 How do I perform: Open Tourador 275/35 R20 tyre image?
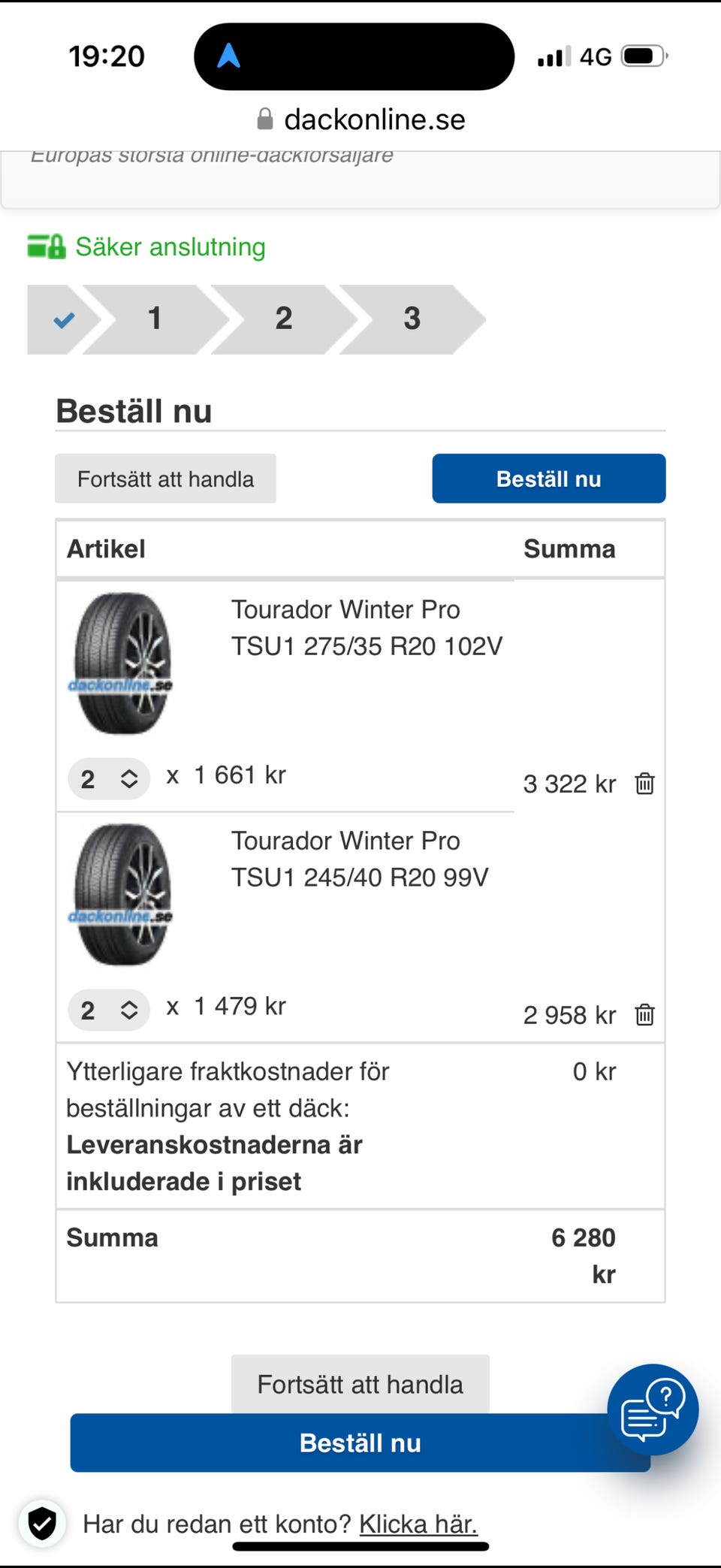click(x=121, y=663)
